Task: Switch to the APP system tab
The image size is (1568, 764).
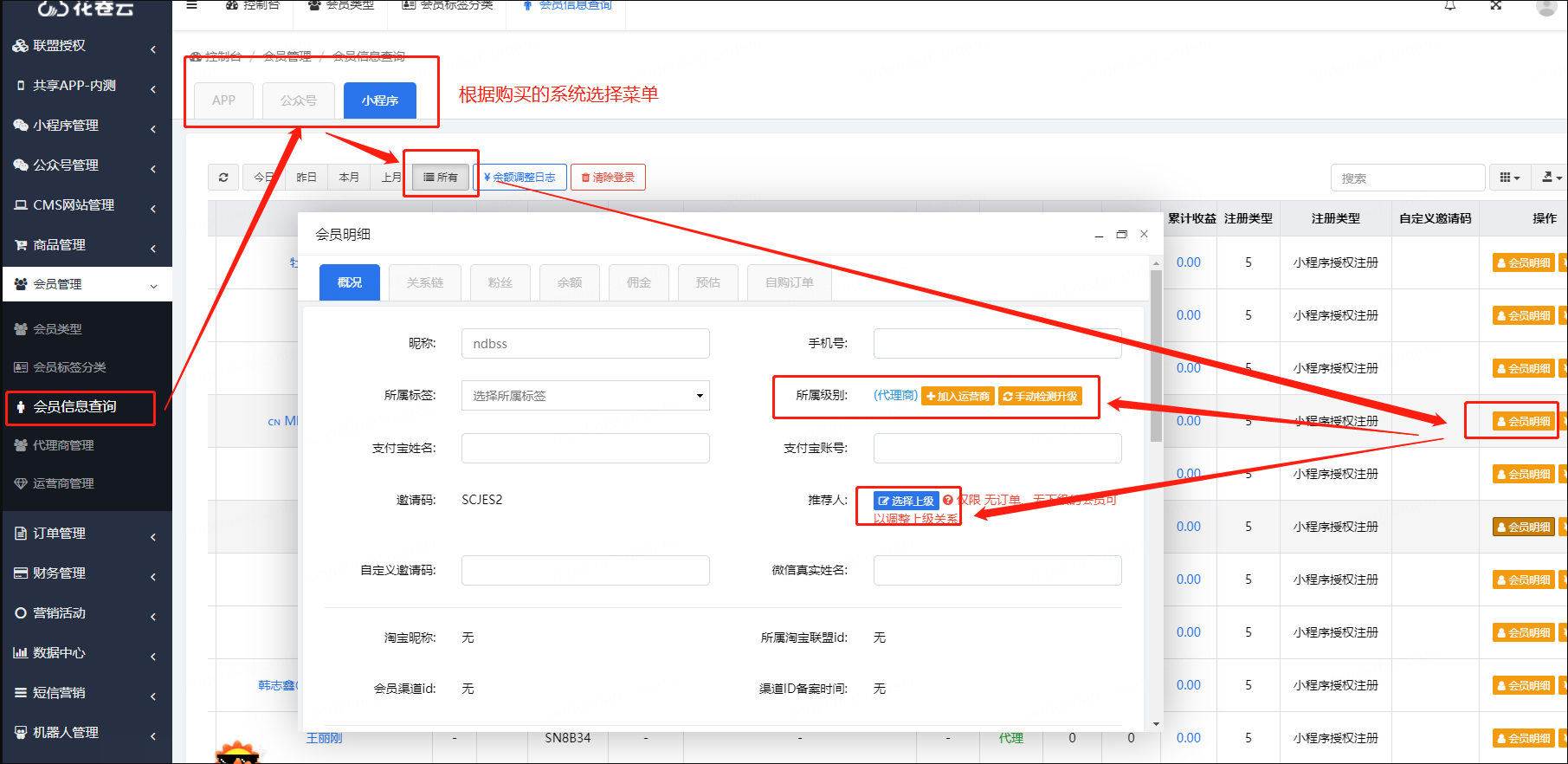Action: (223, 100)
